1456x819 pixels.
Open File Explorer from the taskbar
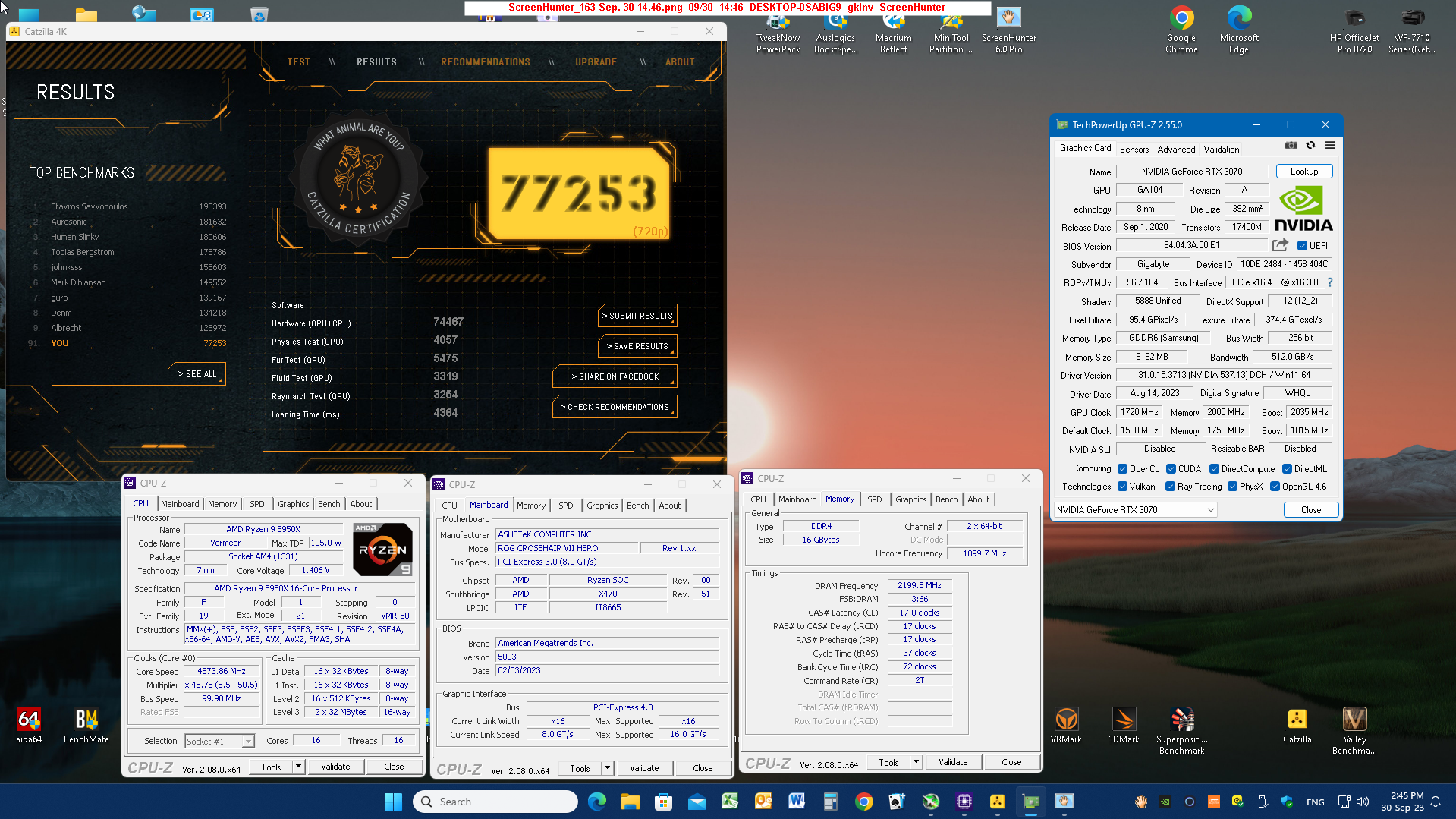tap(630, 802)
